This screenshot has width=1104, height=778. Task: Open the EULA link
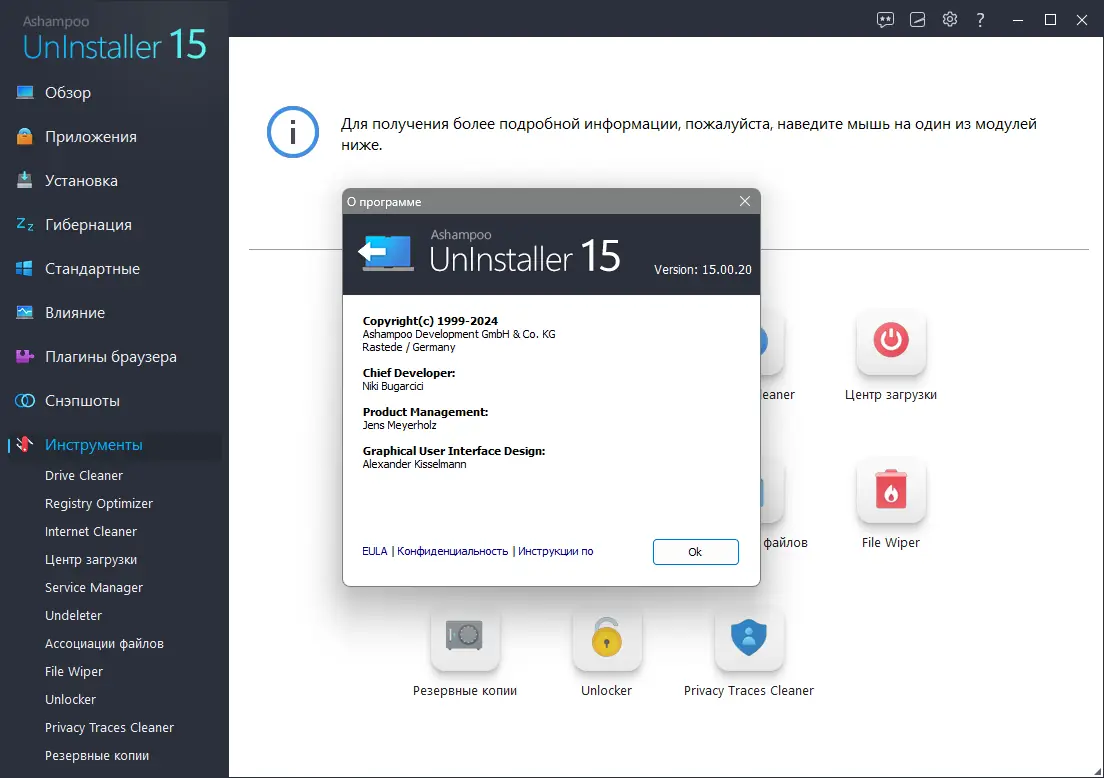point(374,551)
